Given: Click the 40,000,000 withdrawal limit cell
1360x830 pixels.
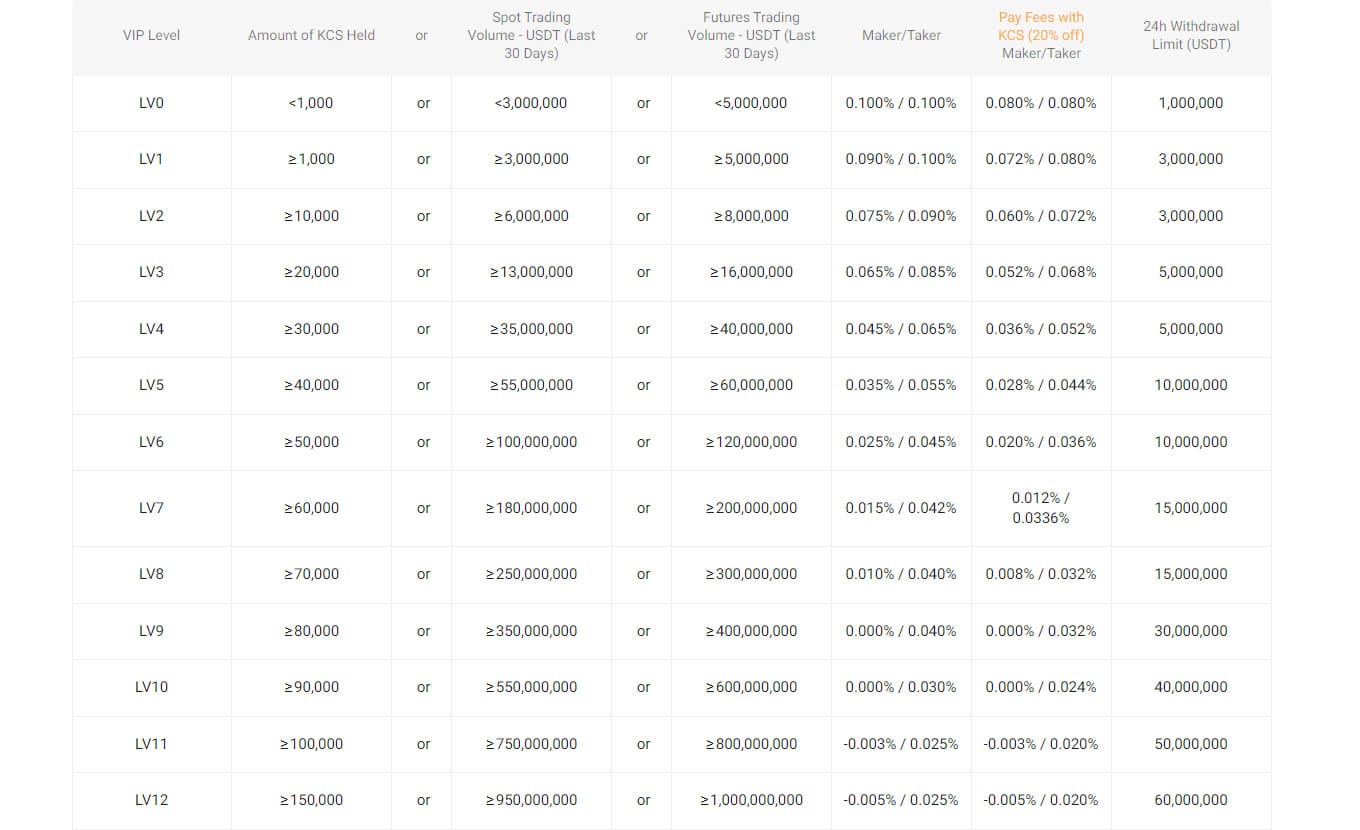Looking at the screenshot, I should (x=1191, y=687).
